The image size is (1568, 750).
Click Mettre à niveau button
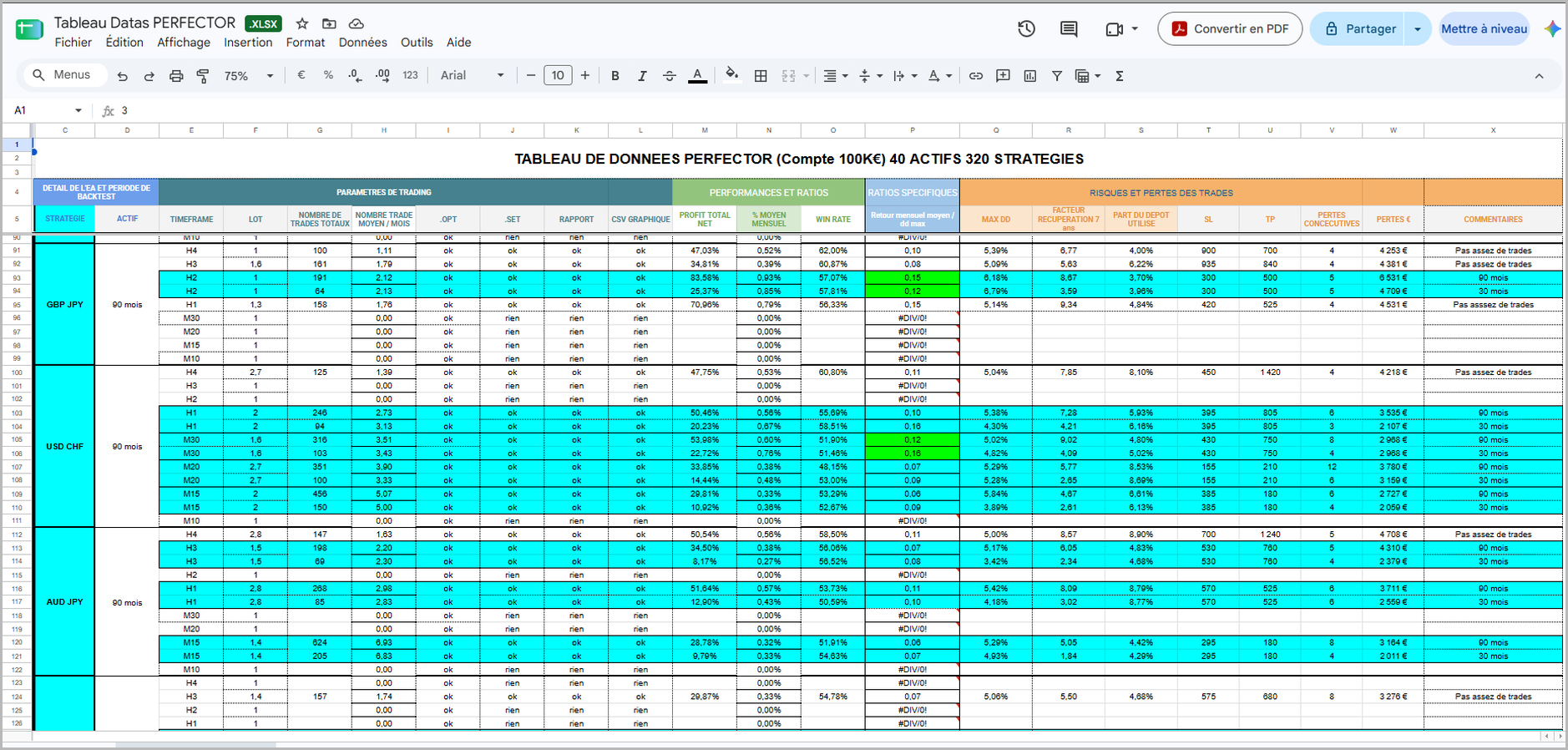1484,28
